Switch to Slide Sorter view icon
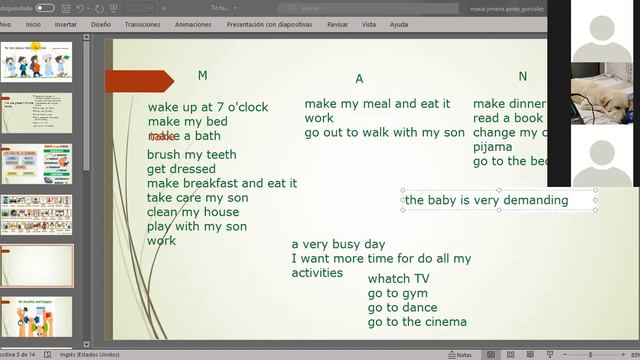The image size is (640, 360). point(511,355)
